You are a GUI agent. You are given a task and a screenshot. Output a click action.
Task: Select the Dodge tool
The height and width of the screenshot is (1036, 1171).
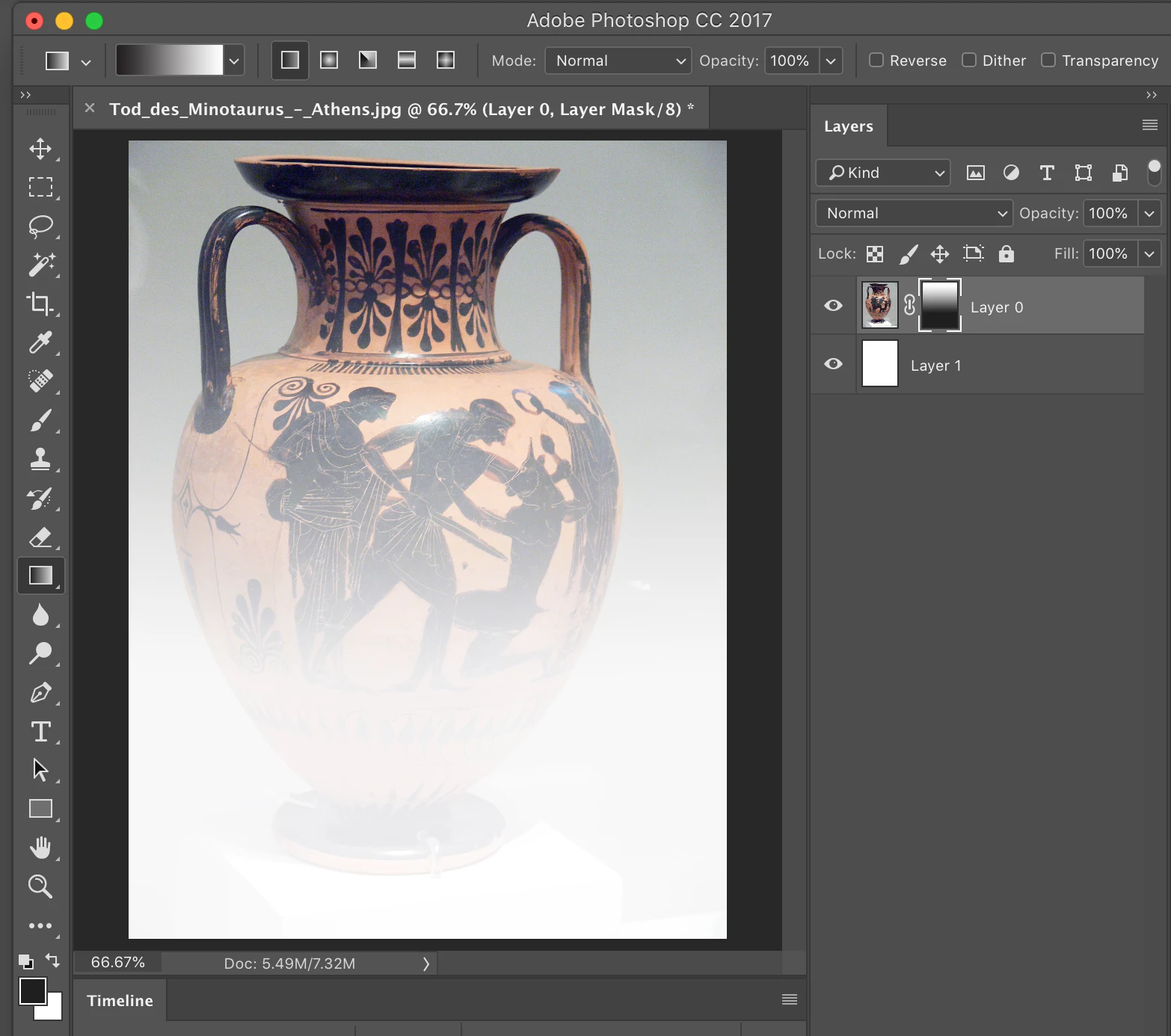click(x=40, y=653)
